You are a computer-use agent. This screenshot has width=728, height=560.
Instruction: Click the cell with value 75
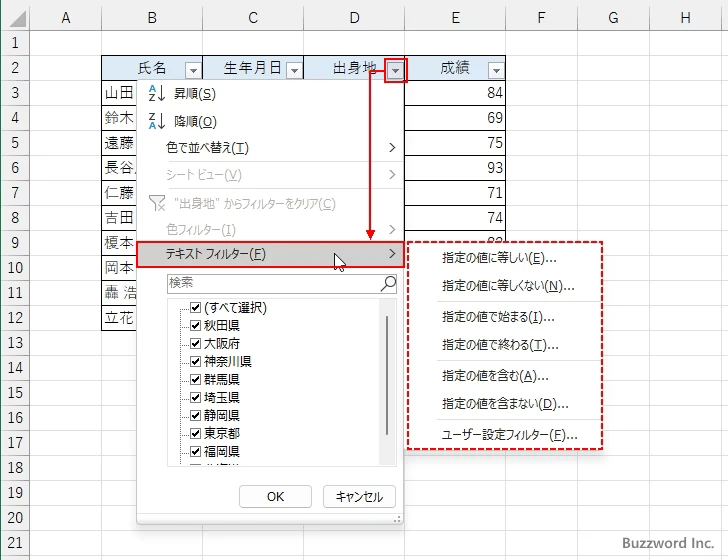click(455, 143)
